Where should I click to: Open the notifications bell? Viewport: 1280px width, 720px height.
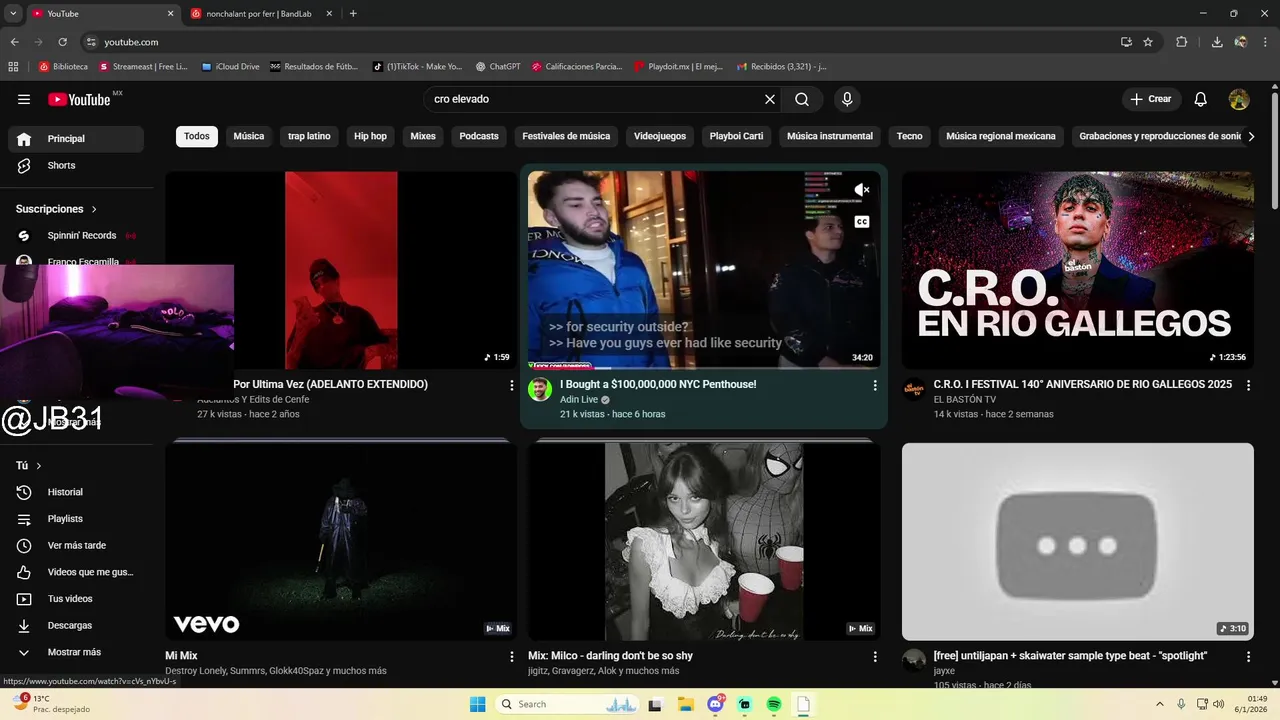[x=1201, y=99]
